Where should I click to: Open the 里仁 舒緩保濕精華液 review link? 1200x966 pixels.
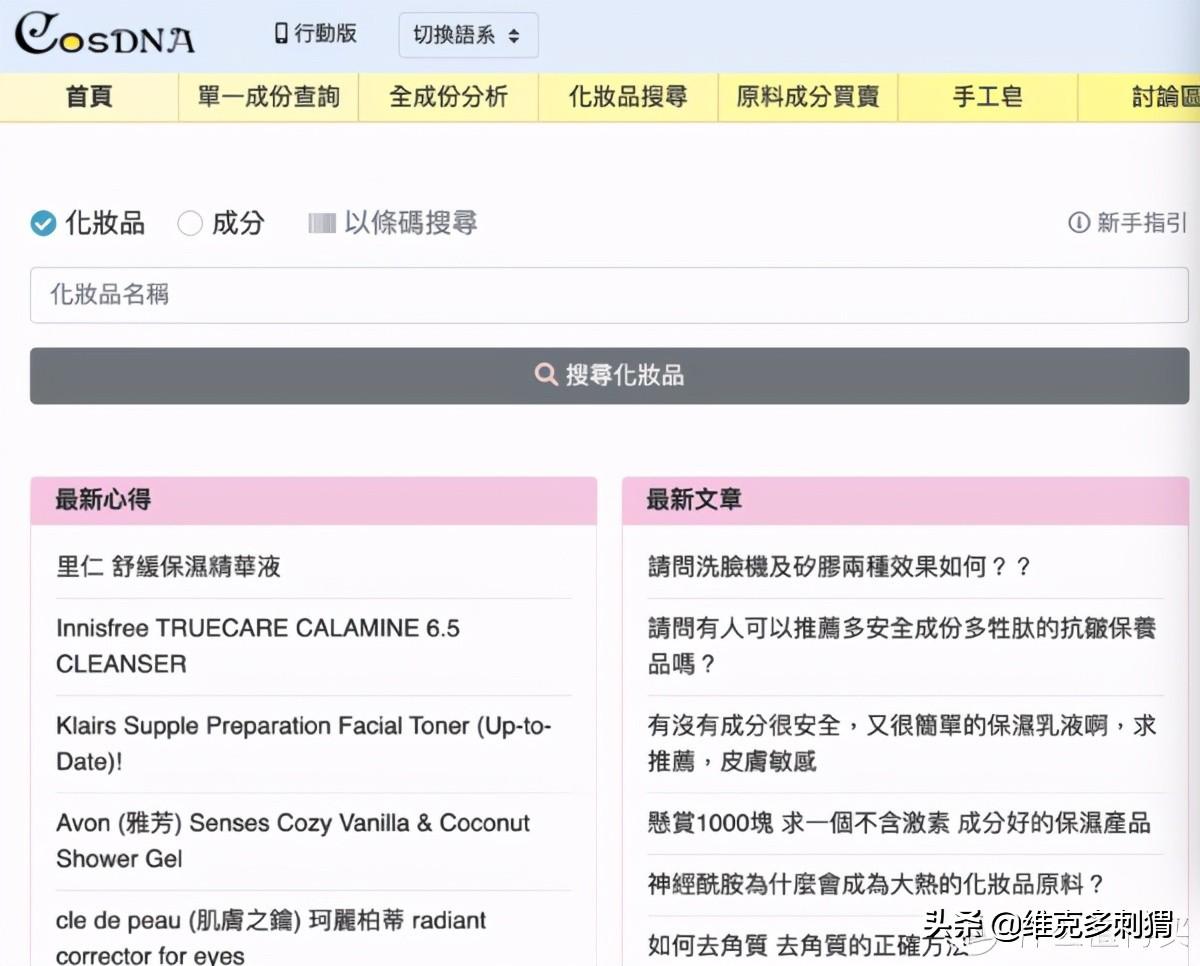tap(168, 567)
